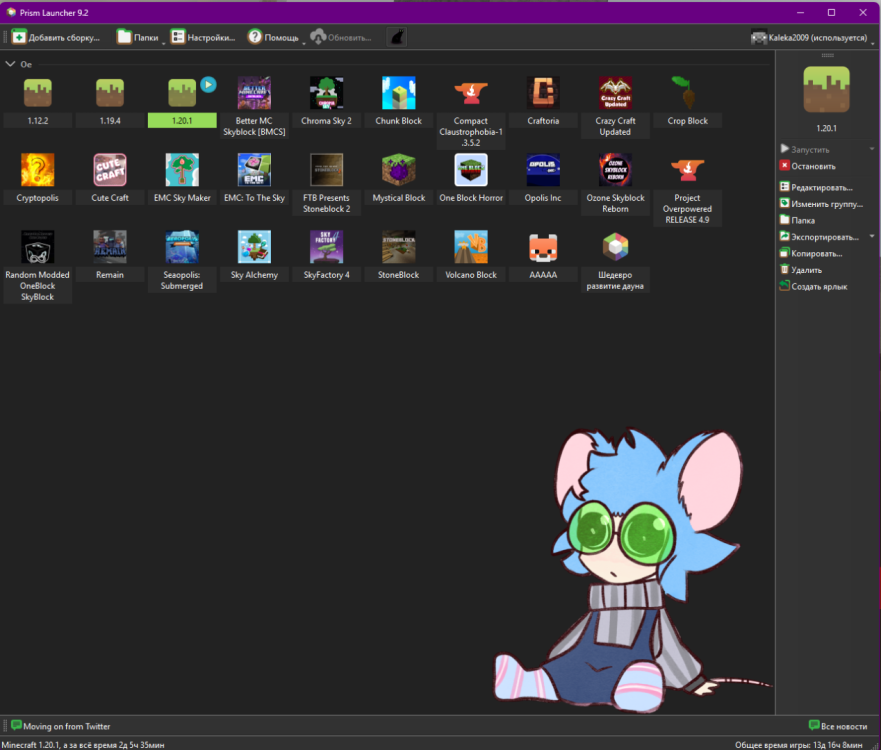Screen dimensions: 881x750
Task: Select the 1.12.2 instance icon
Action: 38,93
